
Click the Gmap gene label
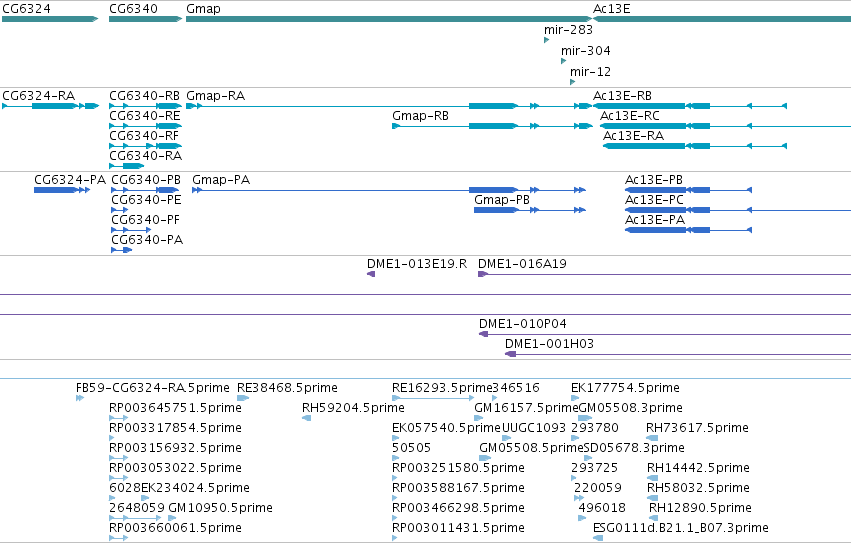pyautogui.click(x=204, y=9)
